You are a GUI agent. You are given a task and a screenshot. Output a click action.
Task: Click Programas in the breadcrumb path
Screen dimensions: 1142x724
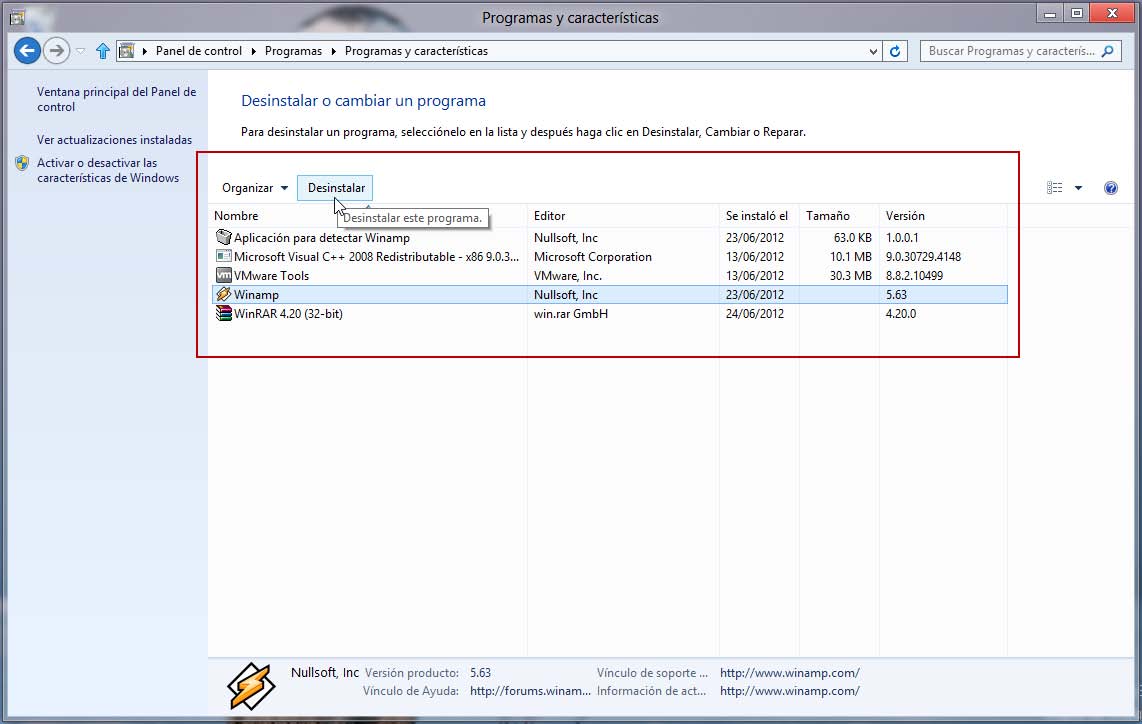tap(293, 51)
